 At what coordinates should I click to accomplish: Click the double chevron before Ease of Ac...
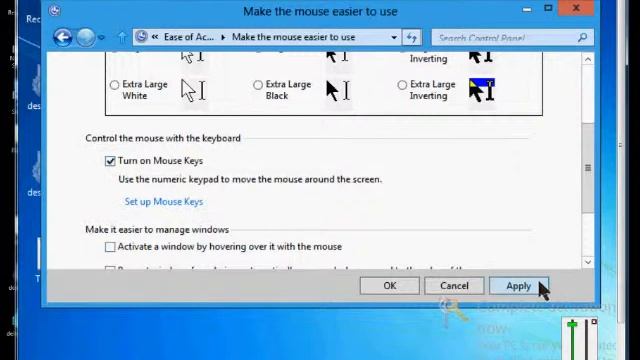(x=155, y=37)
